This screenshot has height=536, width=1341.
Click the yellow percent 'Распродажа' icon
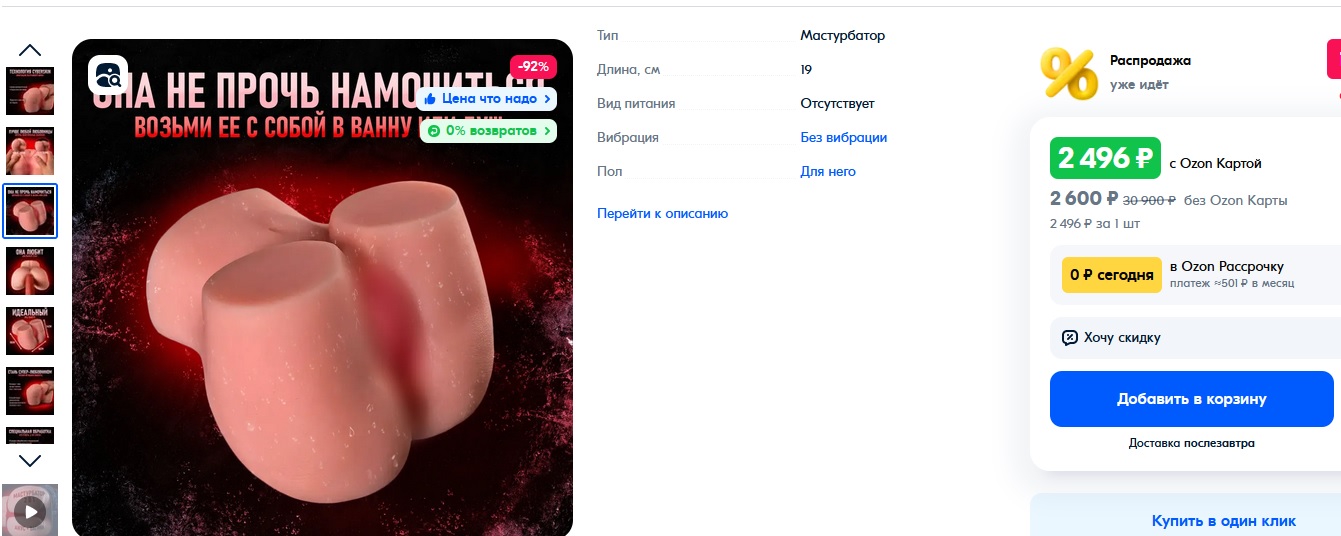(1068, 73)
